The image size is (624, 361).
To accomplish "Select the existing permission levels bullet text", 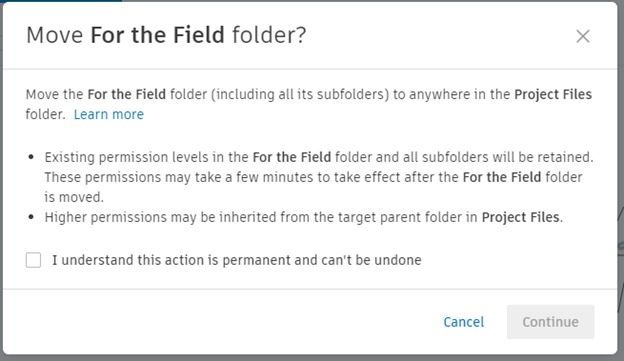I will [x=319, y=177].
